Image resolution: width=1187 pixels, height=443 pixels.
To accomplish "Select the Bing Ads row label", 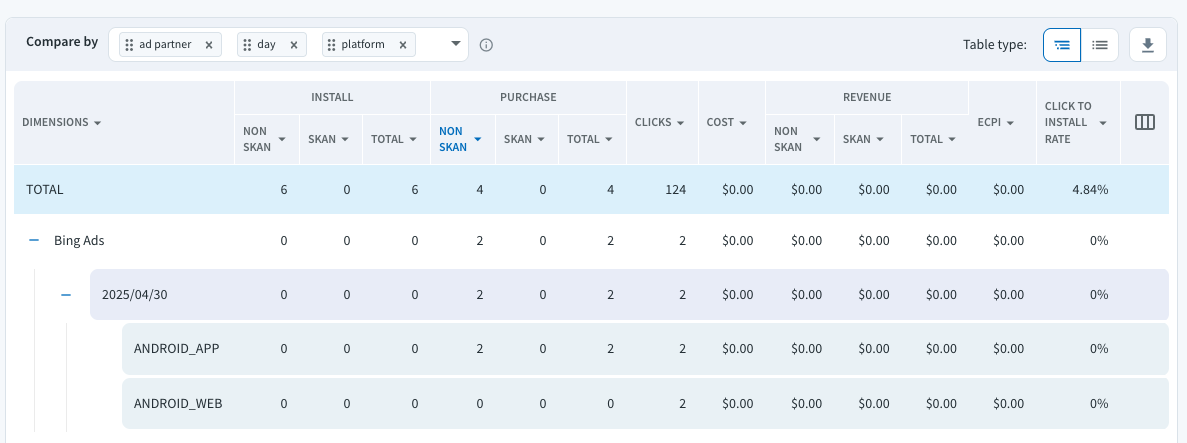I will (x=79, y=241).
